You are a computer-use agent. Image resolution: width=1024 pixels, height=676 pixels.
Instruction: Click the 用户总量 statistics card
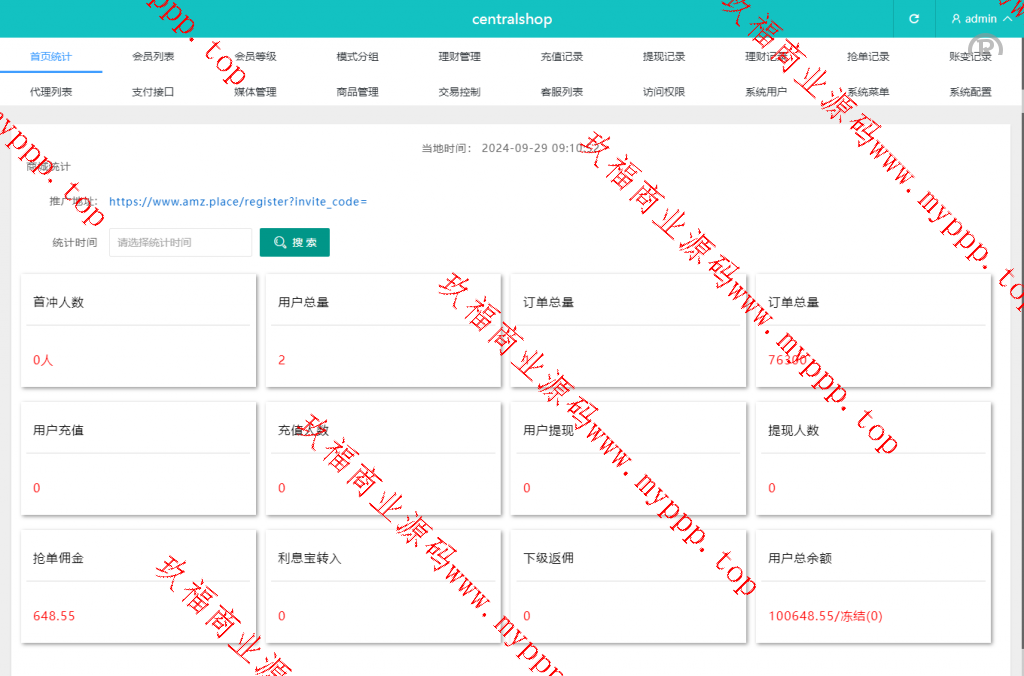pos(383,331)
